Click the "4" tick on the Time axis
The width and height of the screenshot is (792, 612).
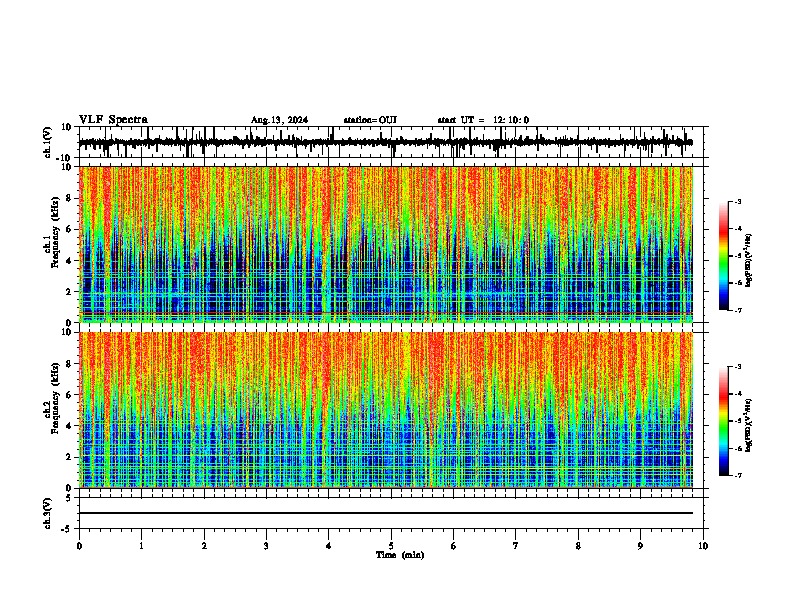tap(329, 546)
